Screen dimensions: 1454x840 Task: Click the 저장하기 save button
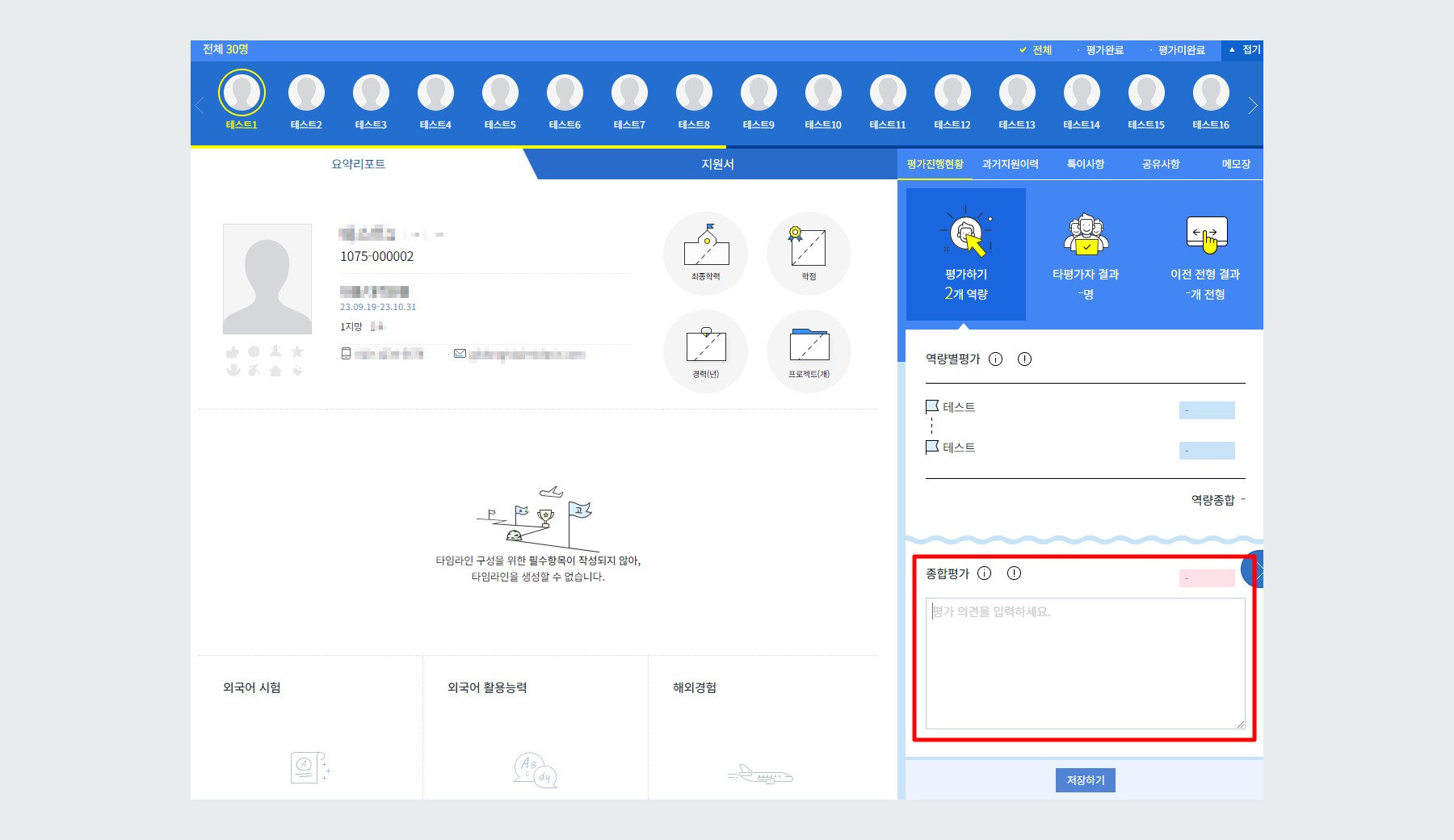(x=1084, y=780)
